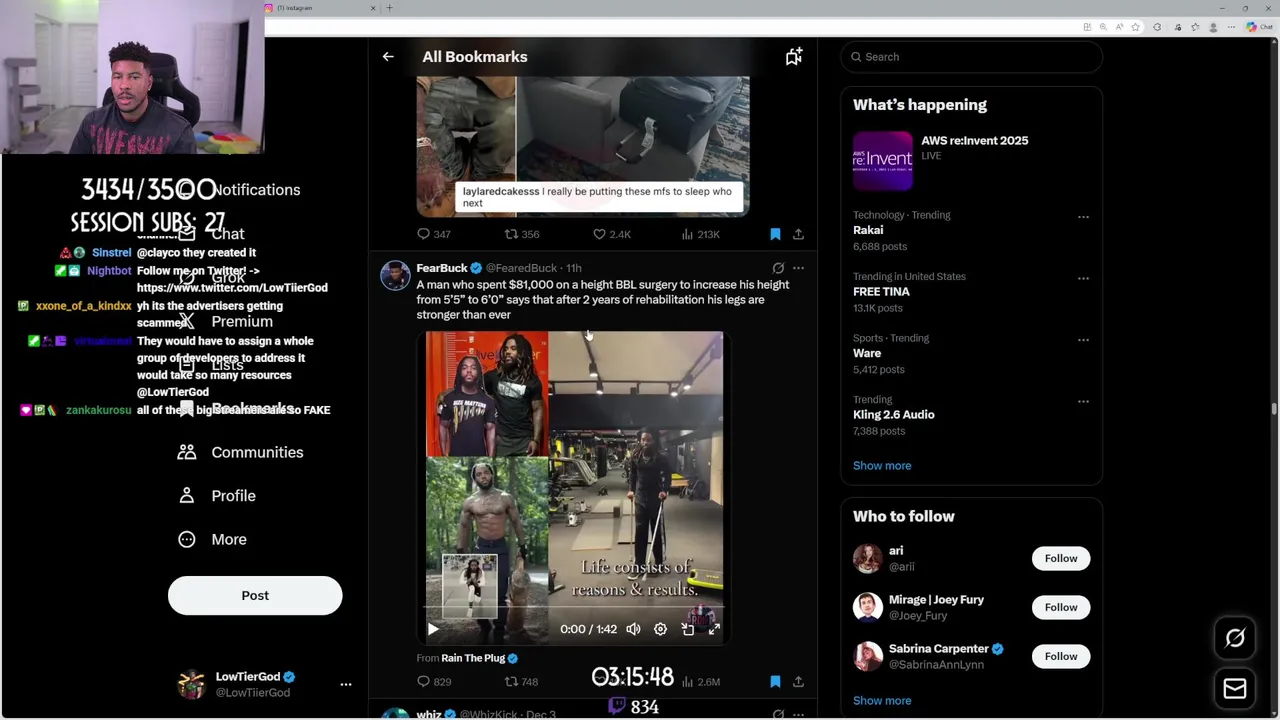The image size is (1280, 720).
Task: Follow ari
Action: click(1061, 558)
